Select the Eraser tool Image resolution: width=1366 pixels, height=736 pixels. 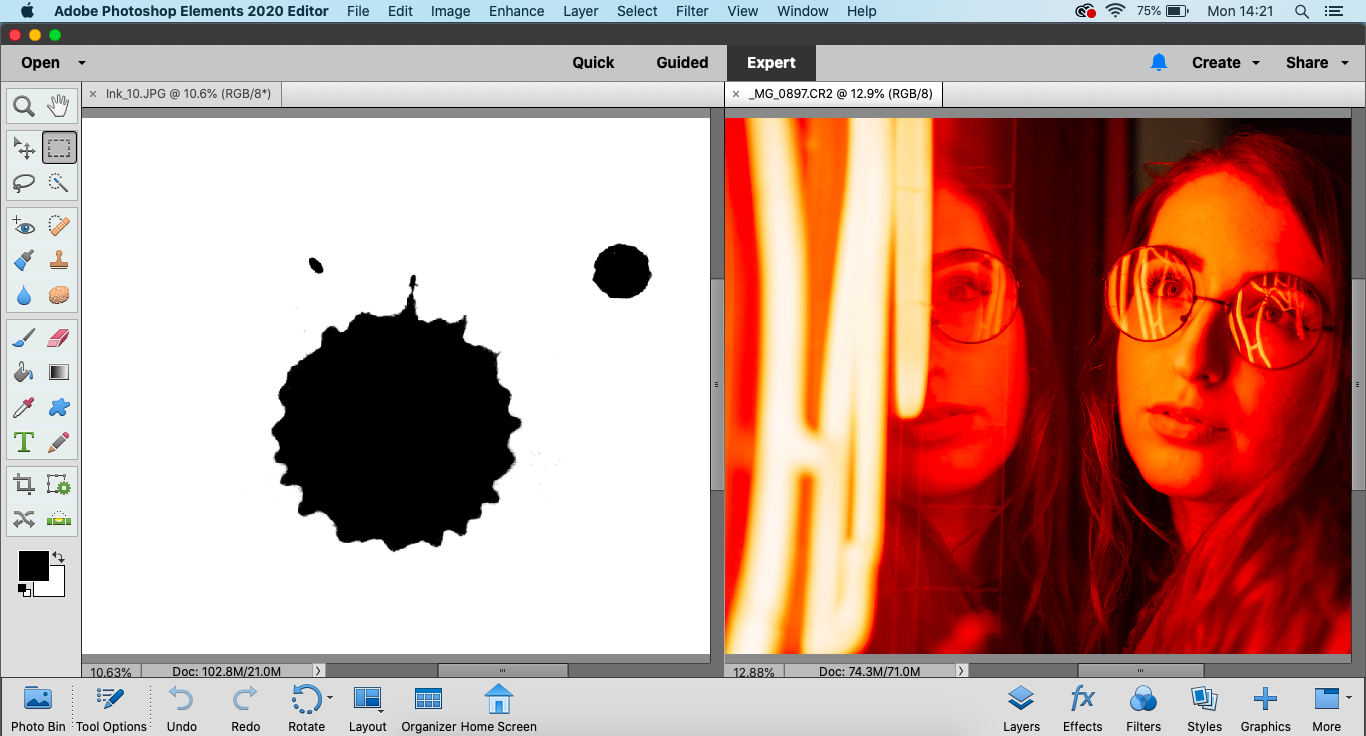click(59, 338)
